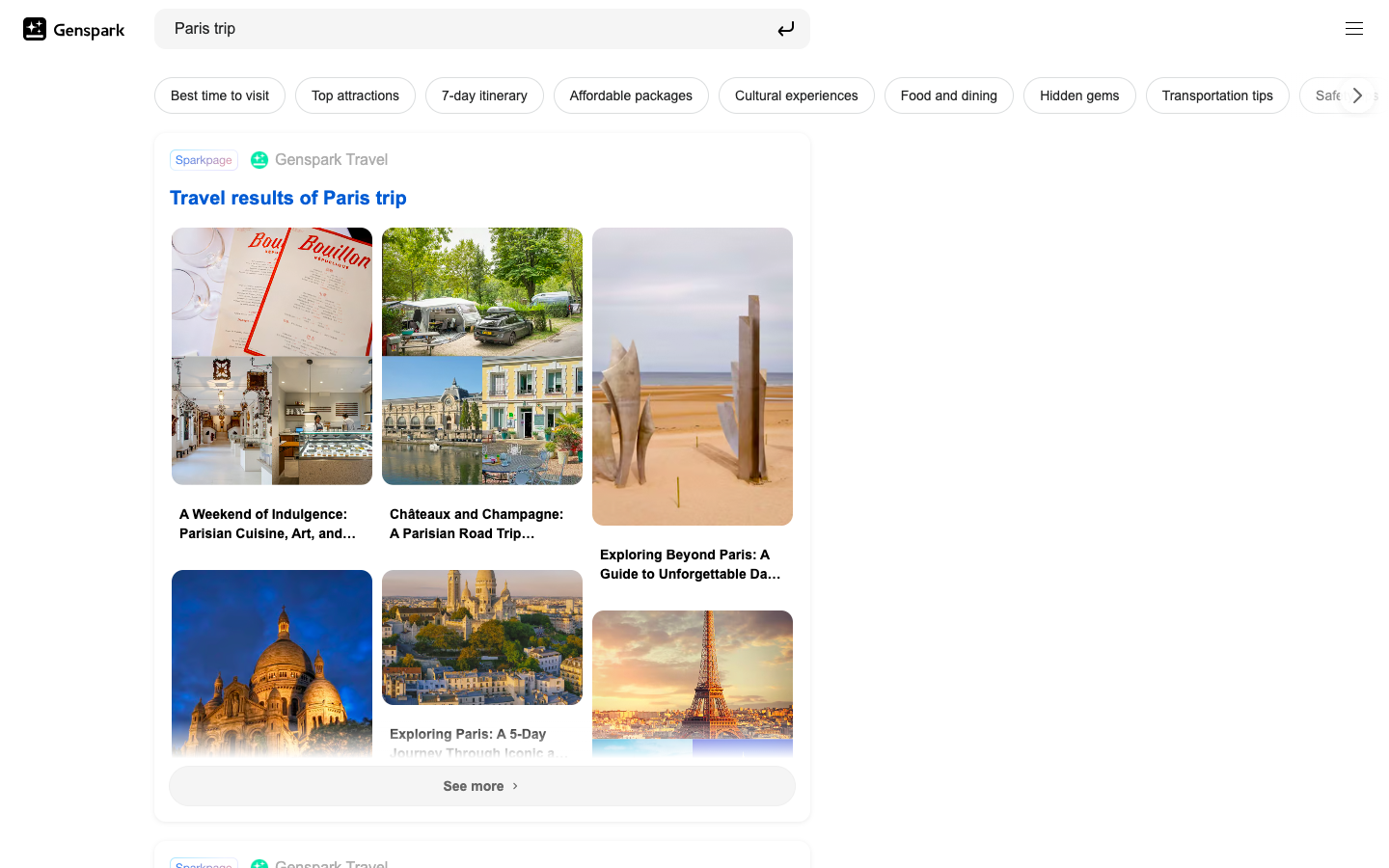The image size is (1389, 868).
Task: Submit search with the enter arrow icon
Action: pos(786,29)
